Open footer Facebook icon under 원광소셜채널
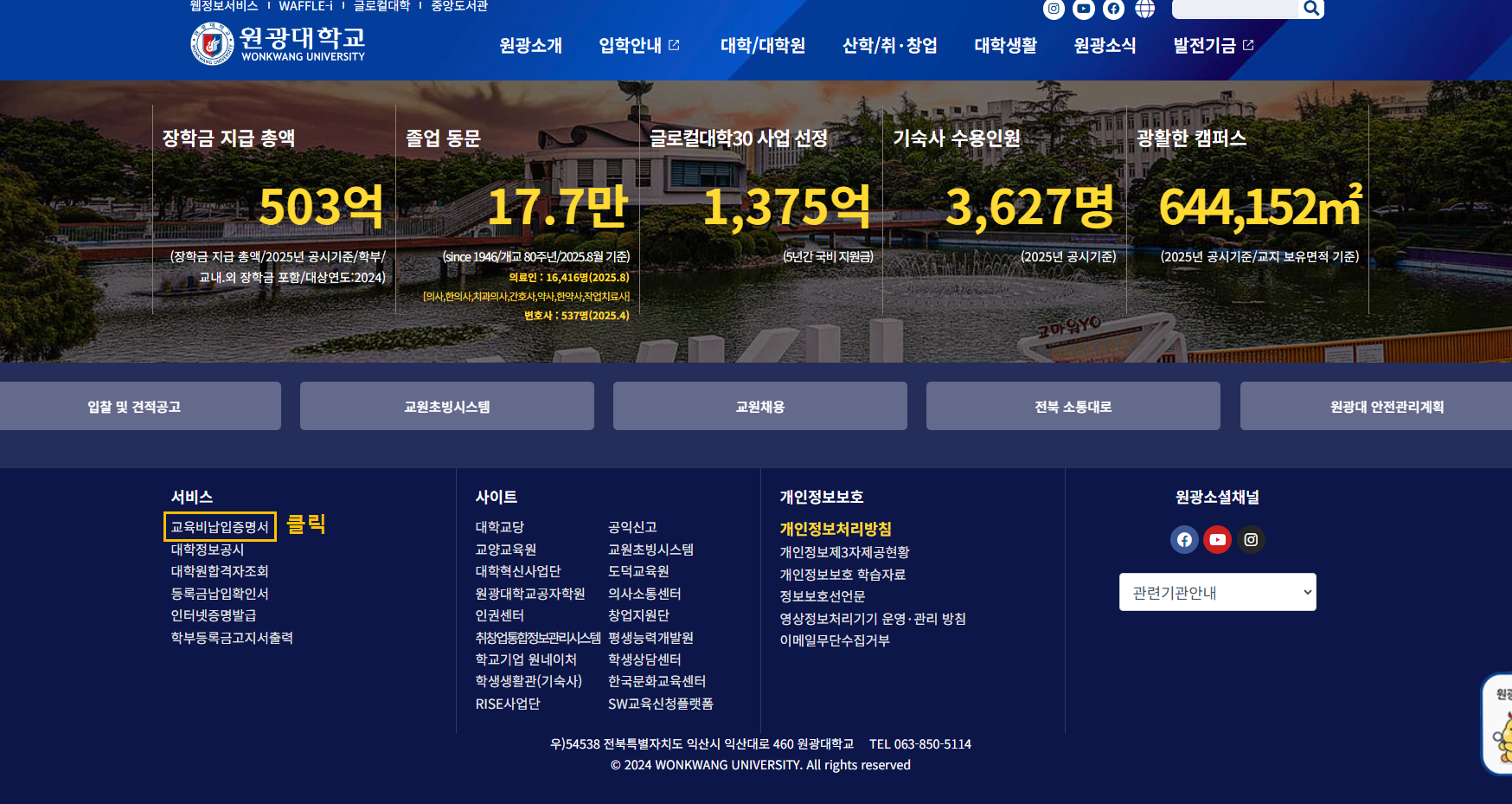Viewport: 1512px width, 804px height. (1184, 540)
